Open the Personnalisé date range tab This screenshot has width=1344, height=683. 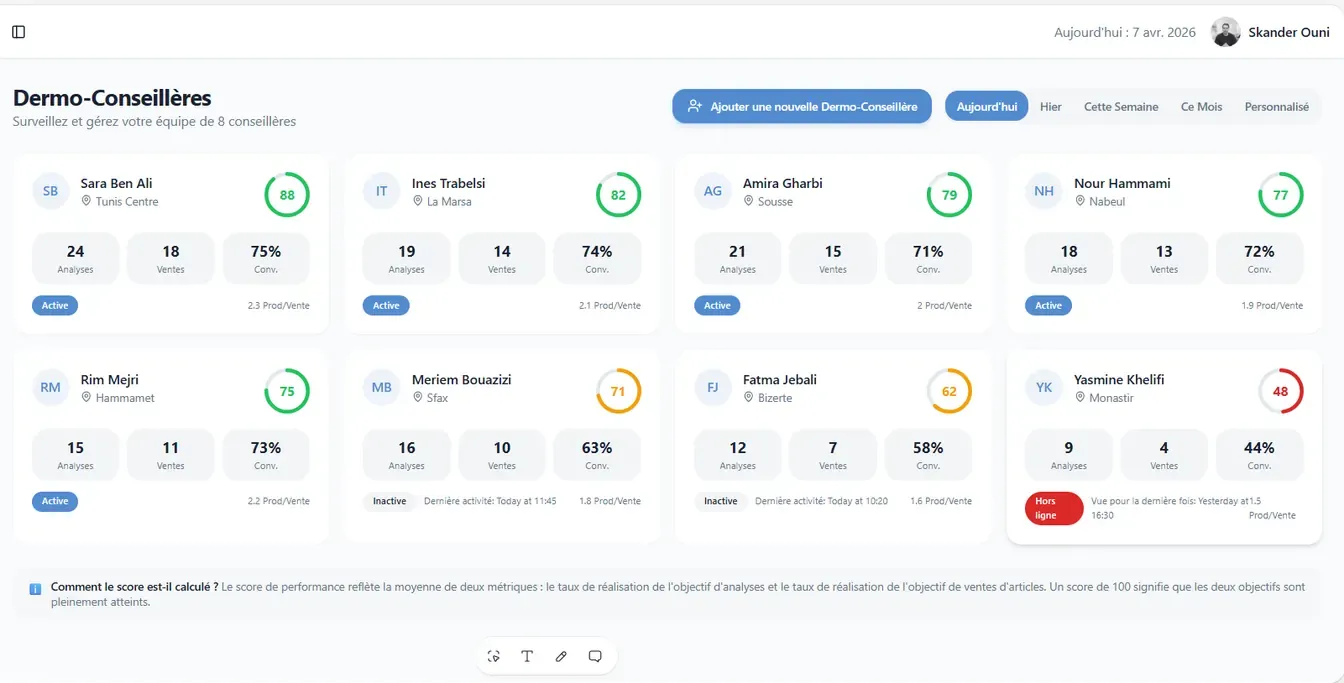coord(1276,106)
